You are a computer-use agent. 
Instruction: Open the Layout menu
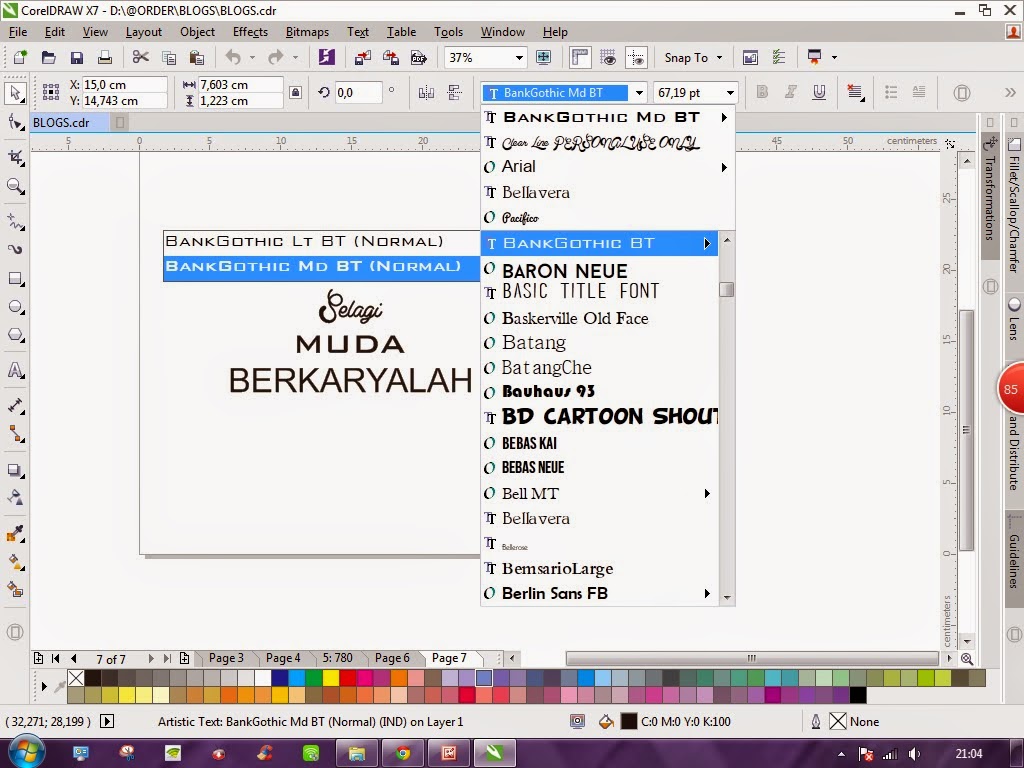point(143,31)
